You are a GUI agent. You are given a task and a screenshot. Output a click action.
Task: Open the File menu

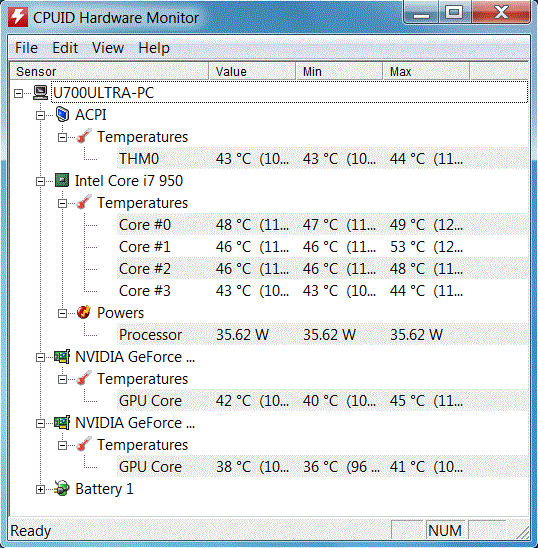26,48
